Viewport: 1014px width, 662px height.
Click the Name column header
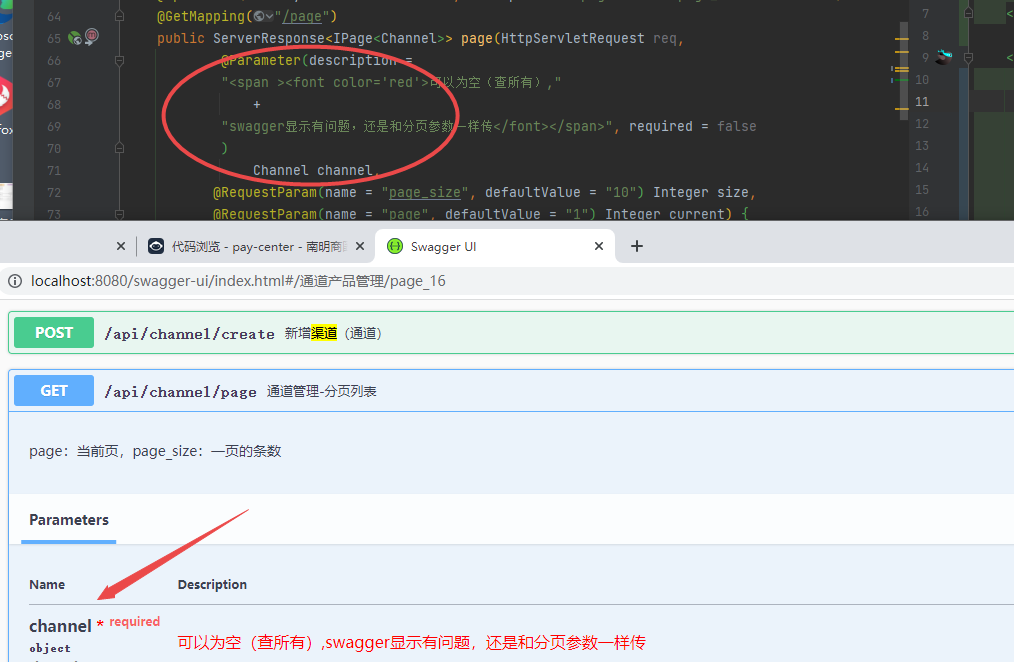(47, 584)
